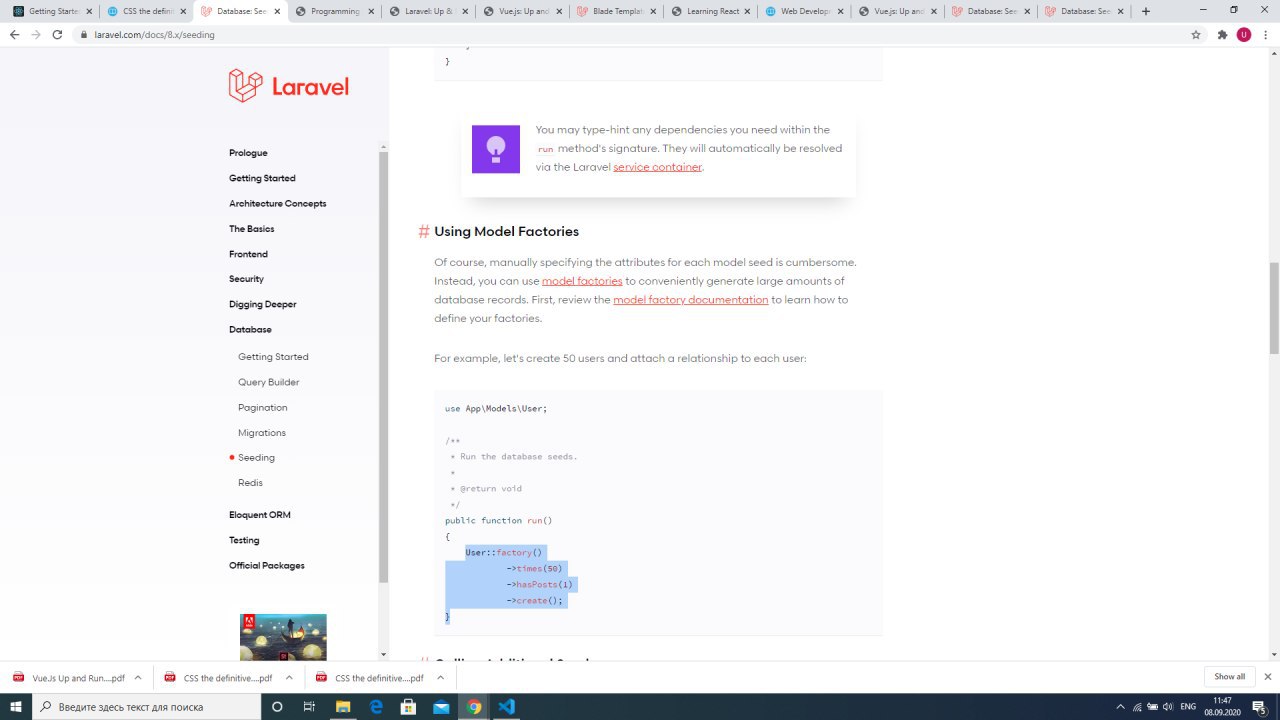Click the browser forward arrow

pyautogui.click(x=36, y=34)
